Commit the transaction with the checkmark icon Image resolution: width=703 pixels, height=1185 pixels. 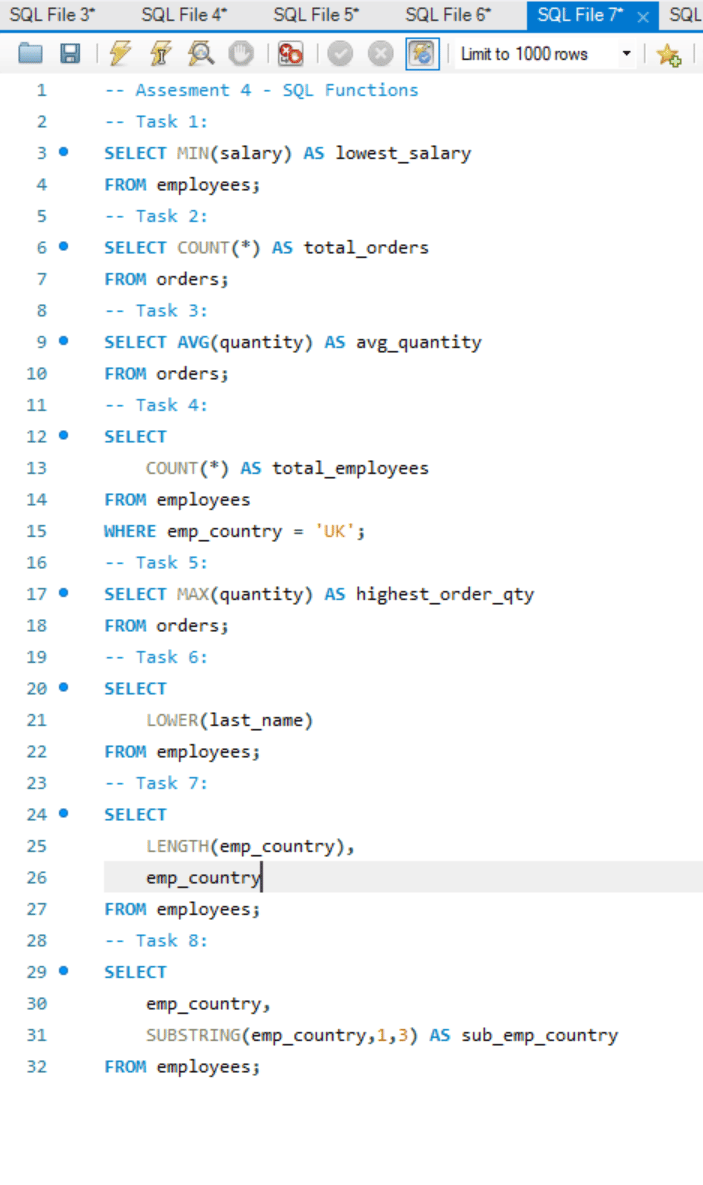(x=340, y=54)
